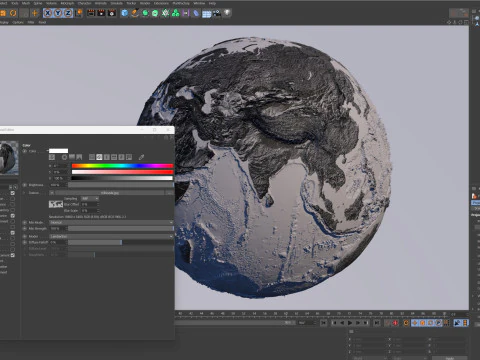This screenshot has width=480, height=360.
Task: Toggle the Mix Mode animation radio dot
Action: coord(25,222)
